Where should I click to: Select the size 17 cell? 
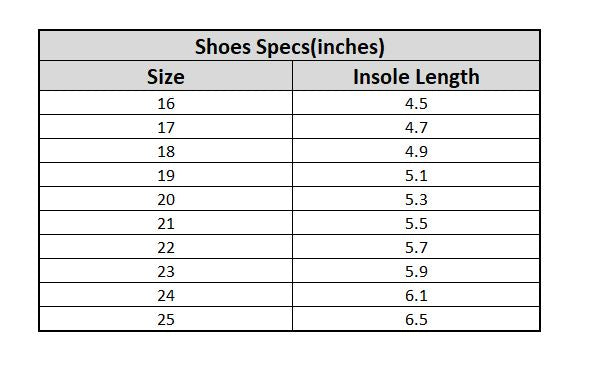[x=166, y=127]
